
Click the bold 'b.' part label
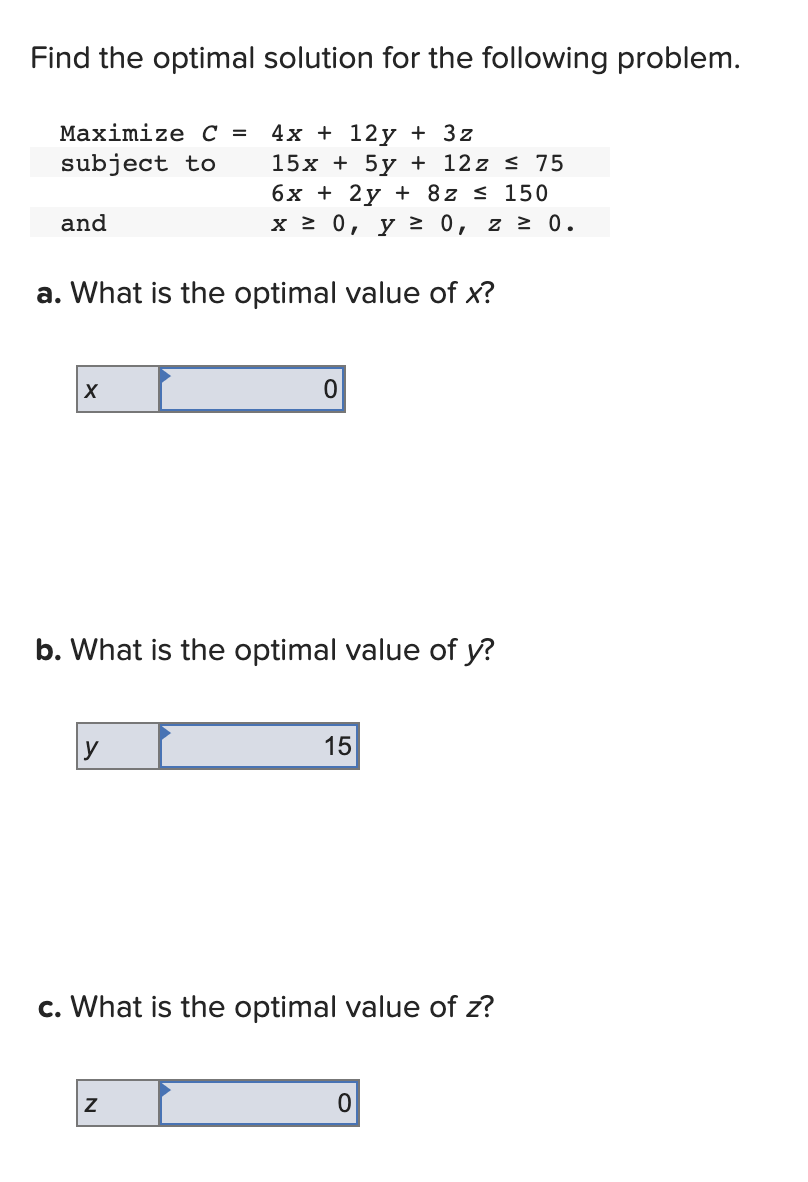coord(47,650)
